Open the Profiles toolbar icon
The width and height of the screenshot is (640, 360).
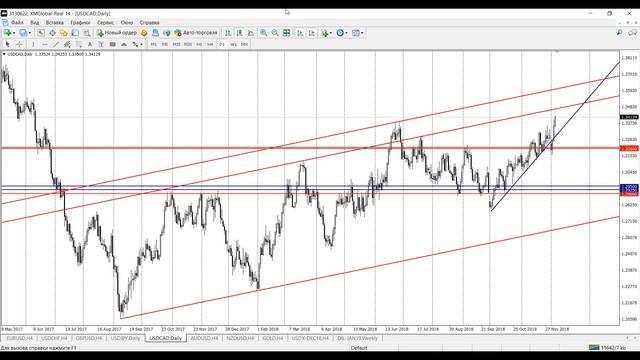tap(22, 33)
